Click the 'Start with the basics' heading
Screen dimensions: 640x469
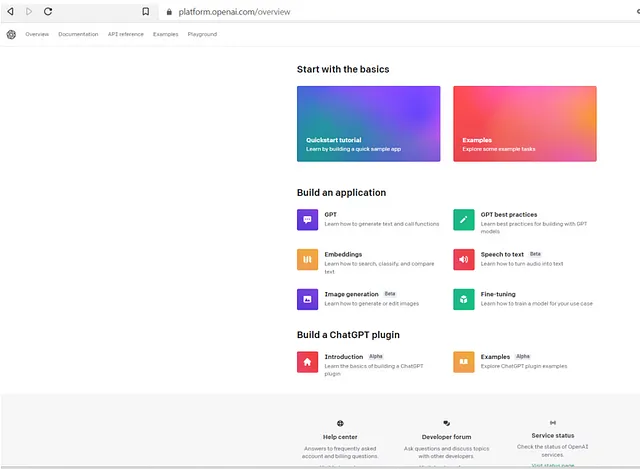pyautogui.click(x=343, y=69)
